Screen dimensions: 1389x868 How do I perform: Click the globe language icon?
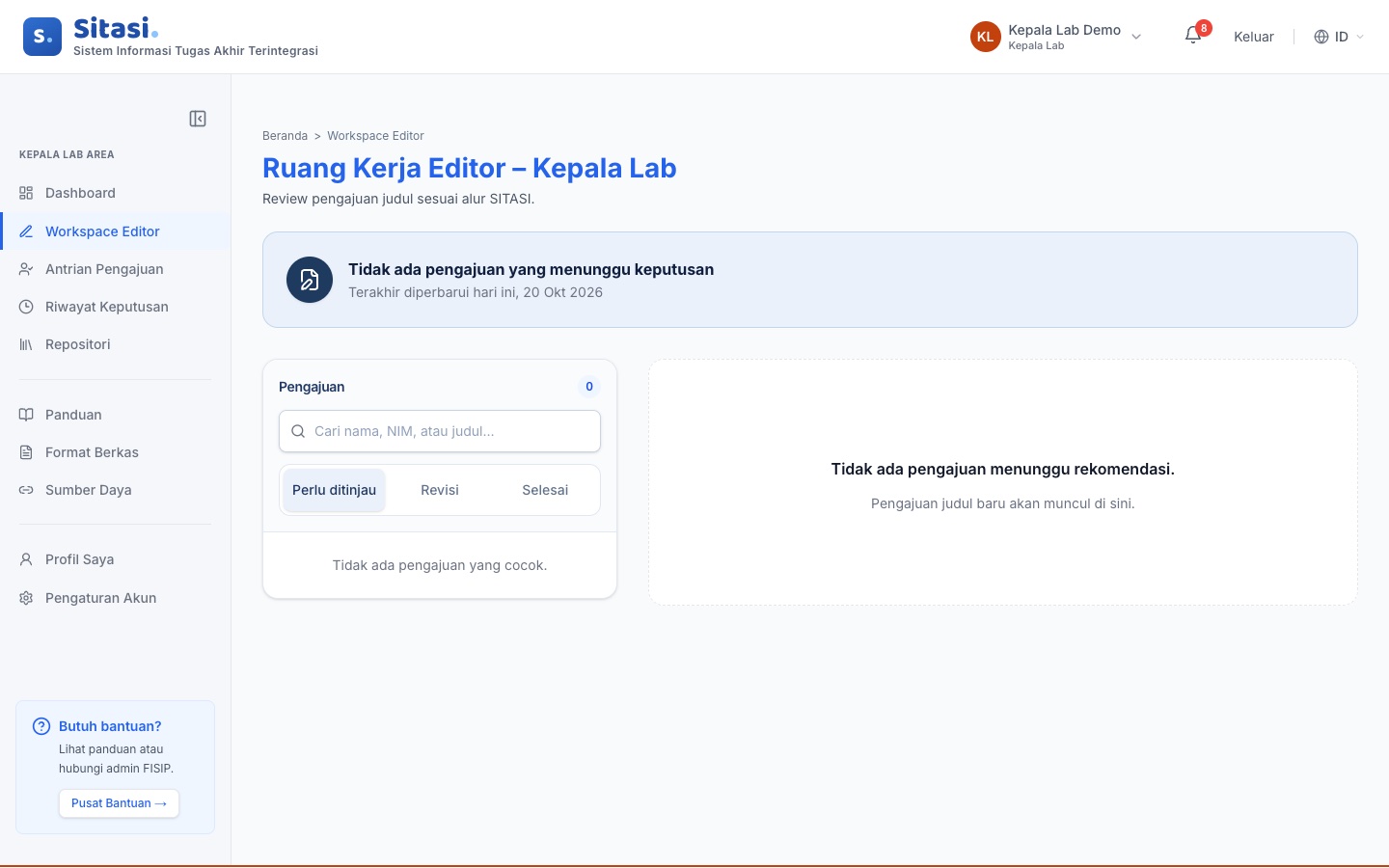(x=1321, y=37)
